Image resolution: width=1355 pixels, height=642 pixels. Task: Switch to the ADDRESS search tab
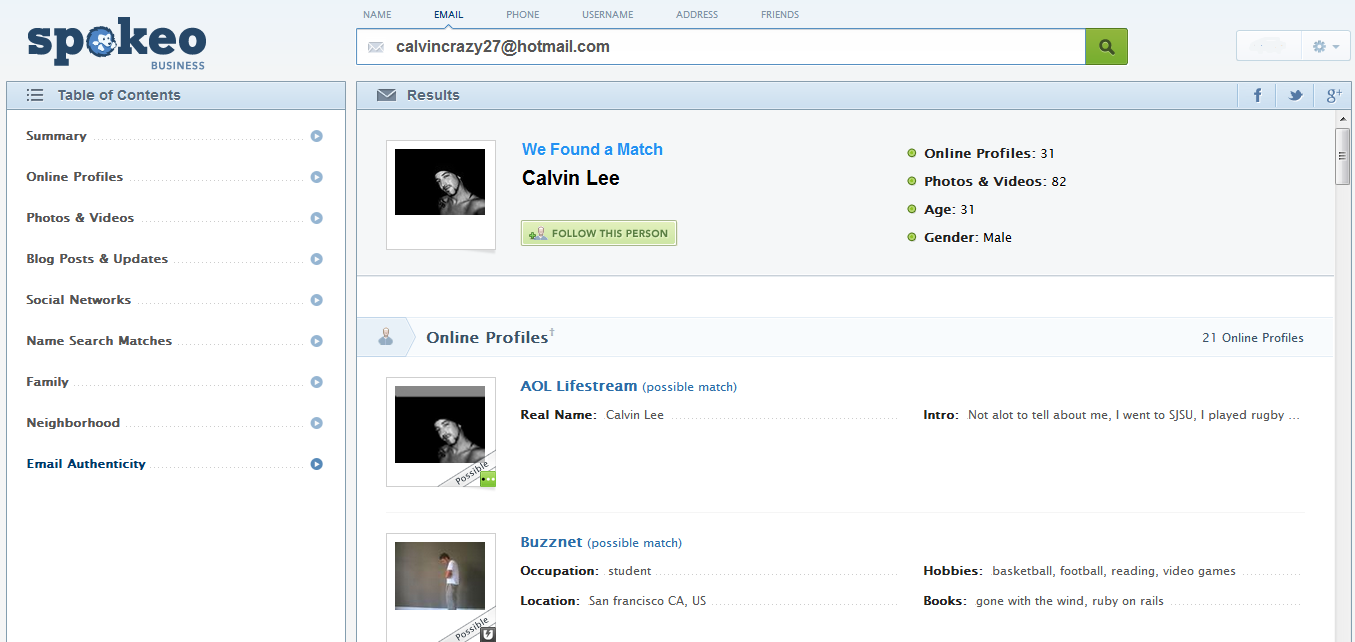click(697, 15)
